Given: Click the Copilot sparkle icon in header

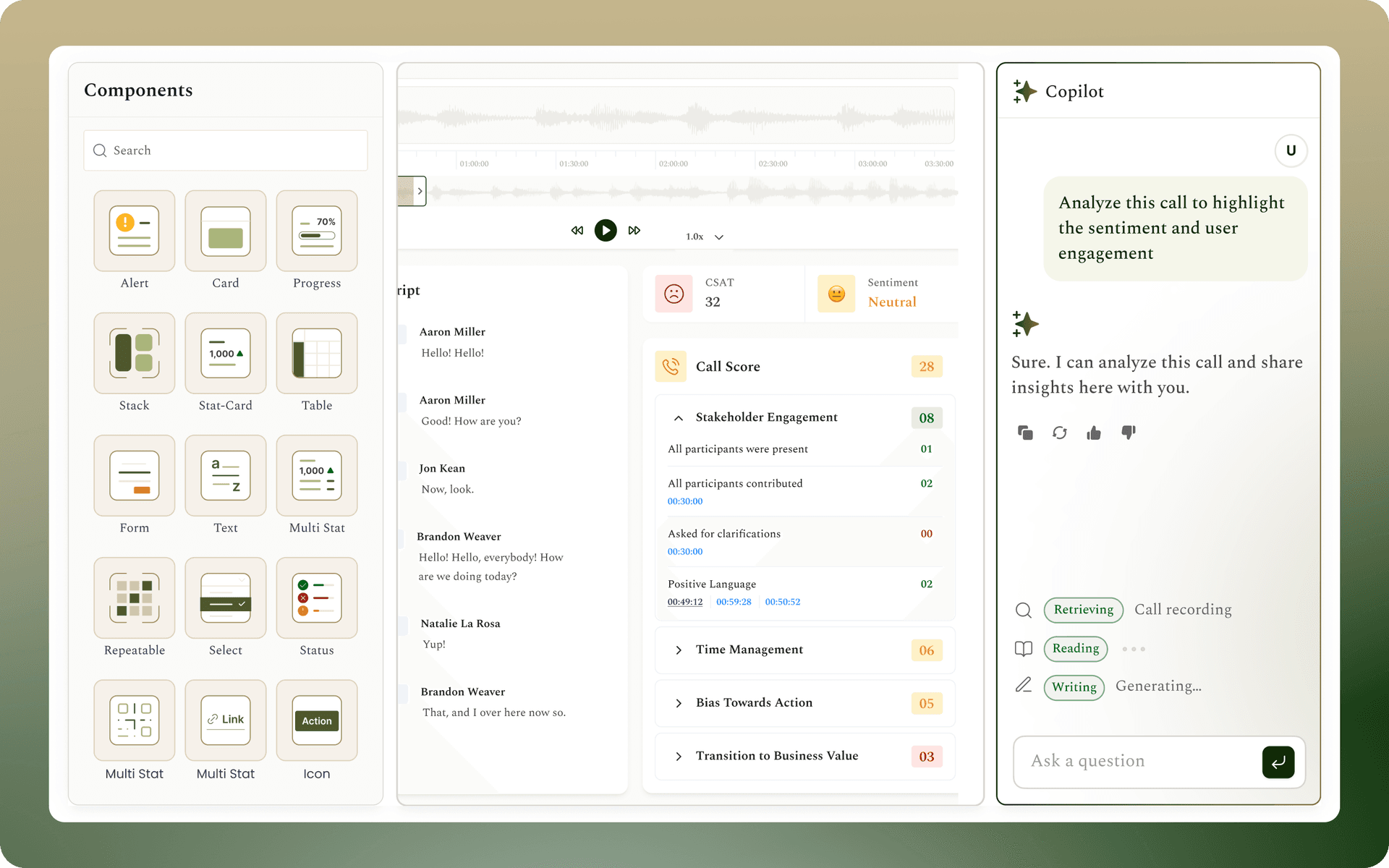Looking at the screenshot, I should click(x=1024, y=91).
